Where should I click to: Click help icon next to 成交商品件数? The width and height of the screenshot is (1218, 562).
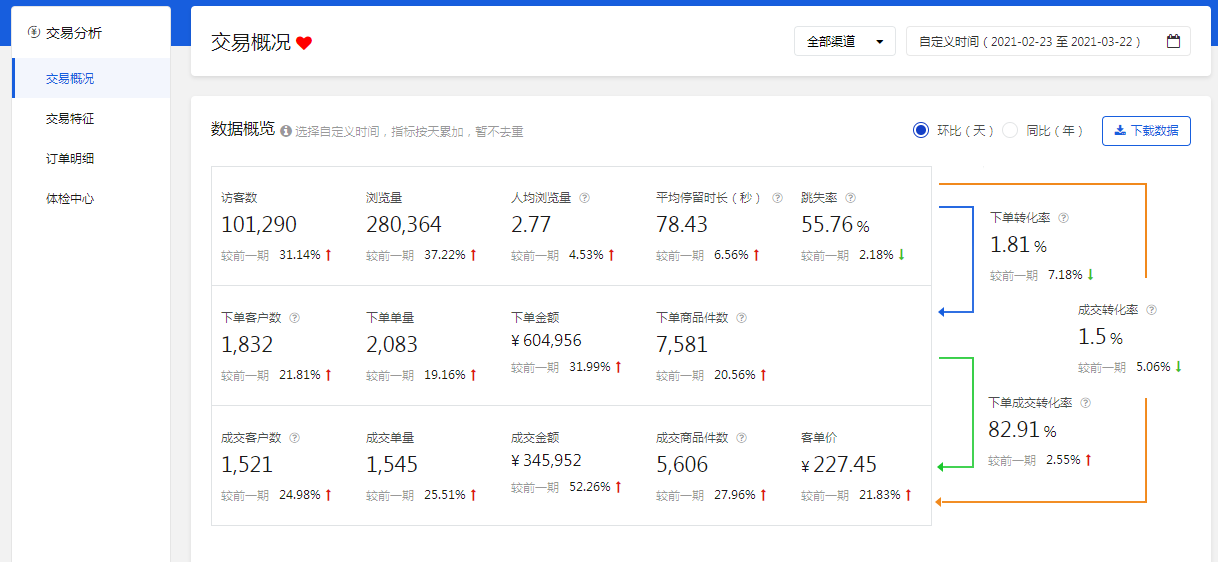741,438
